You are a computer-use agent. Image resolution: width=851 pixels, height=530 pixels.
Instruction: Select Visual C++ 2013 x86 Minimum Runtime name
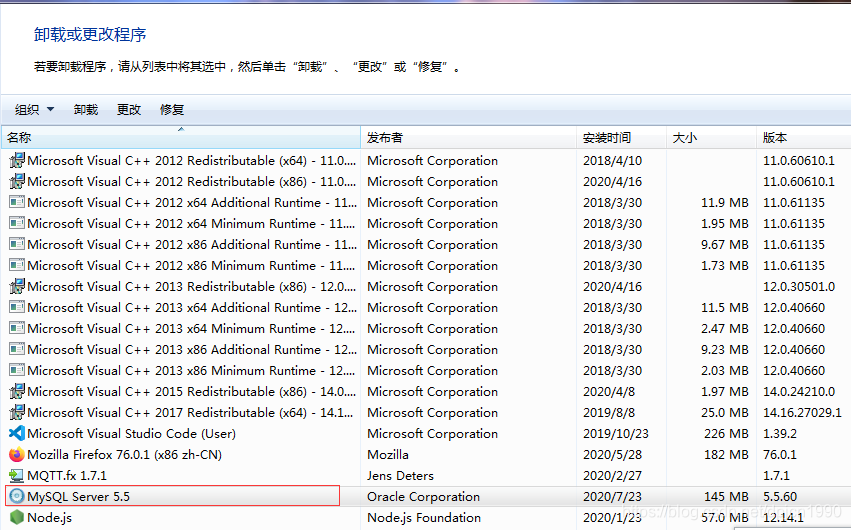coord(190,371)
